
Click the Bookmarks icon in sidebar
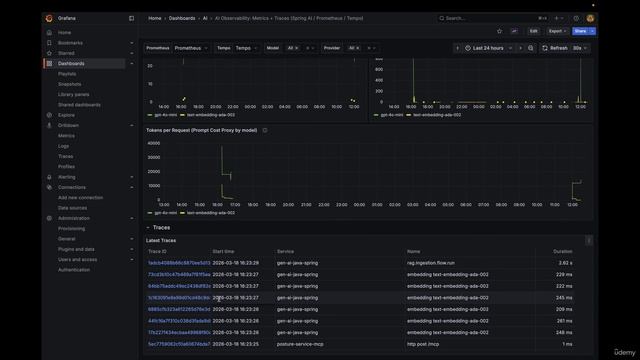coord(49,43)
